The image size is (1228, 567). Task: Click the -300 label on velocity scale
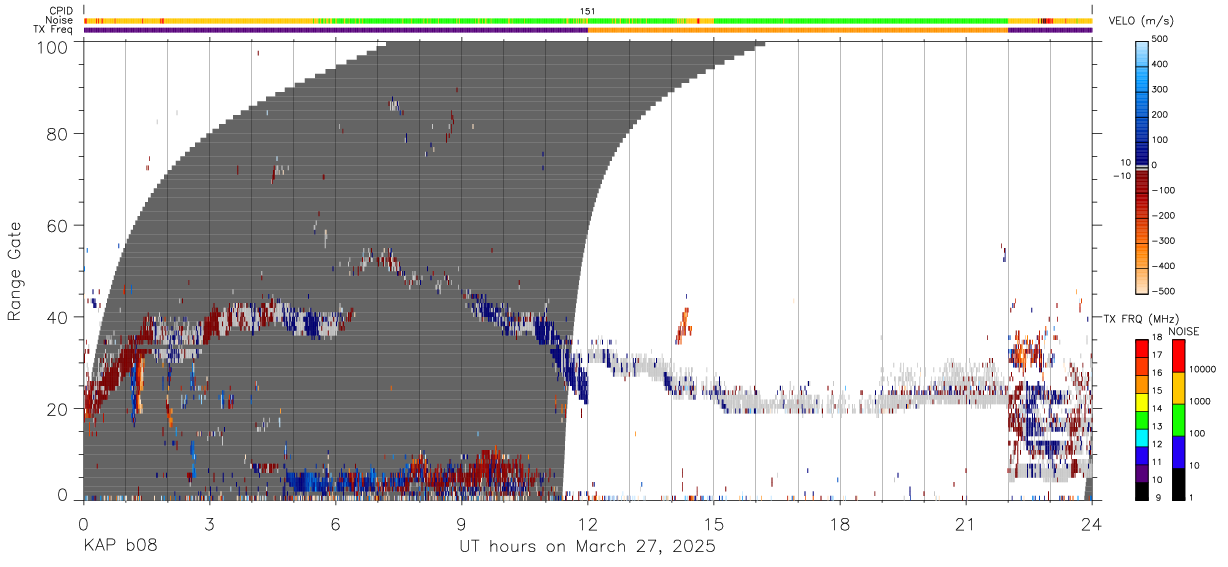1165,241
